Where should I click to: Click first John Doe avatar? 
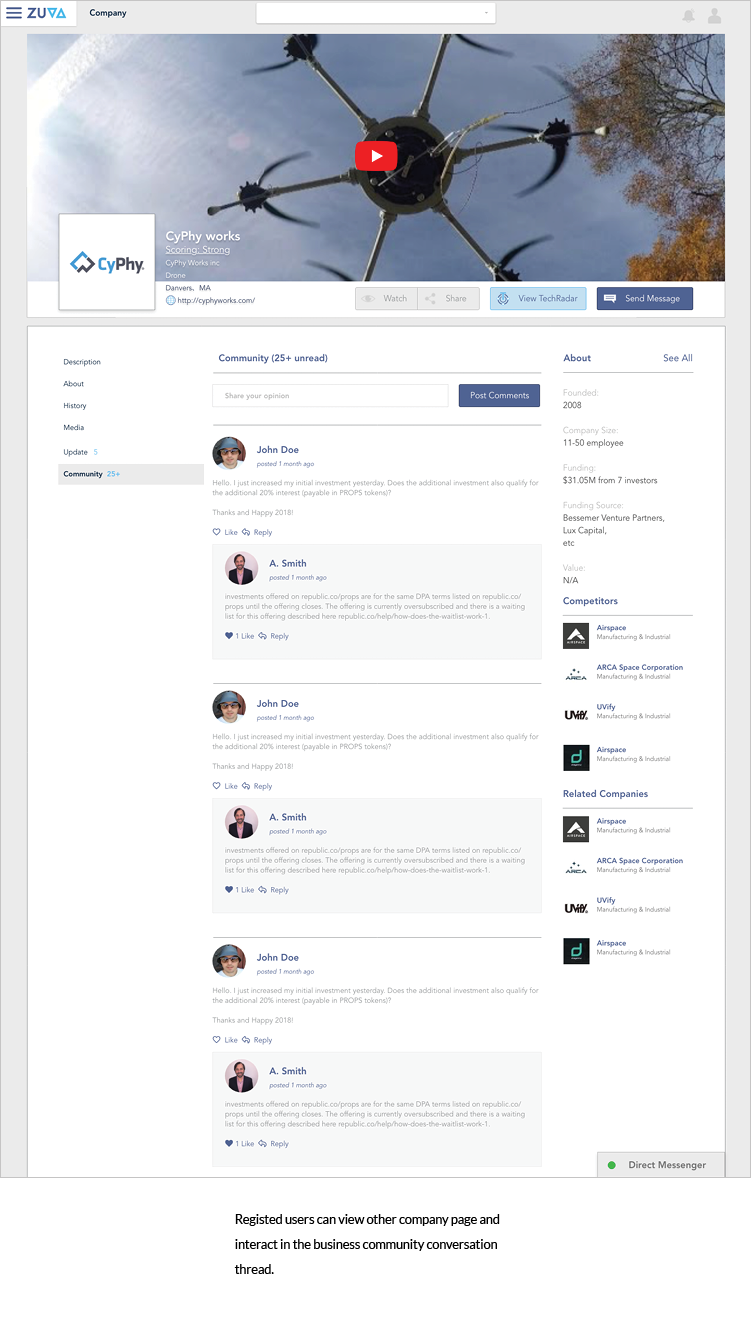[x=229, y=454]
